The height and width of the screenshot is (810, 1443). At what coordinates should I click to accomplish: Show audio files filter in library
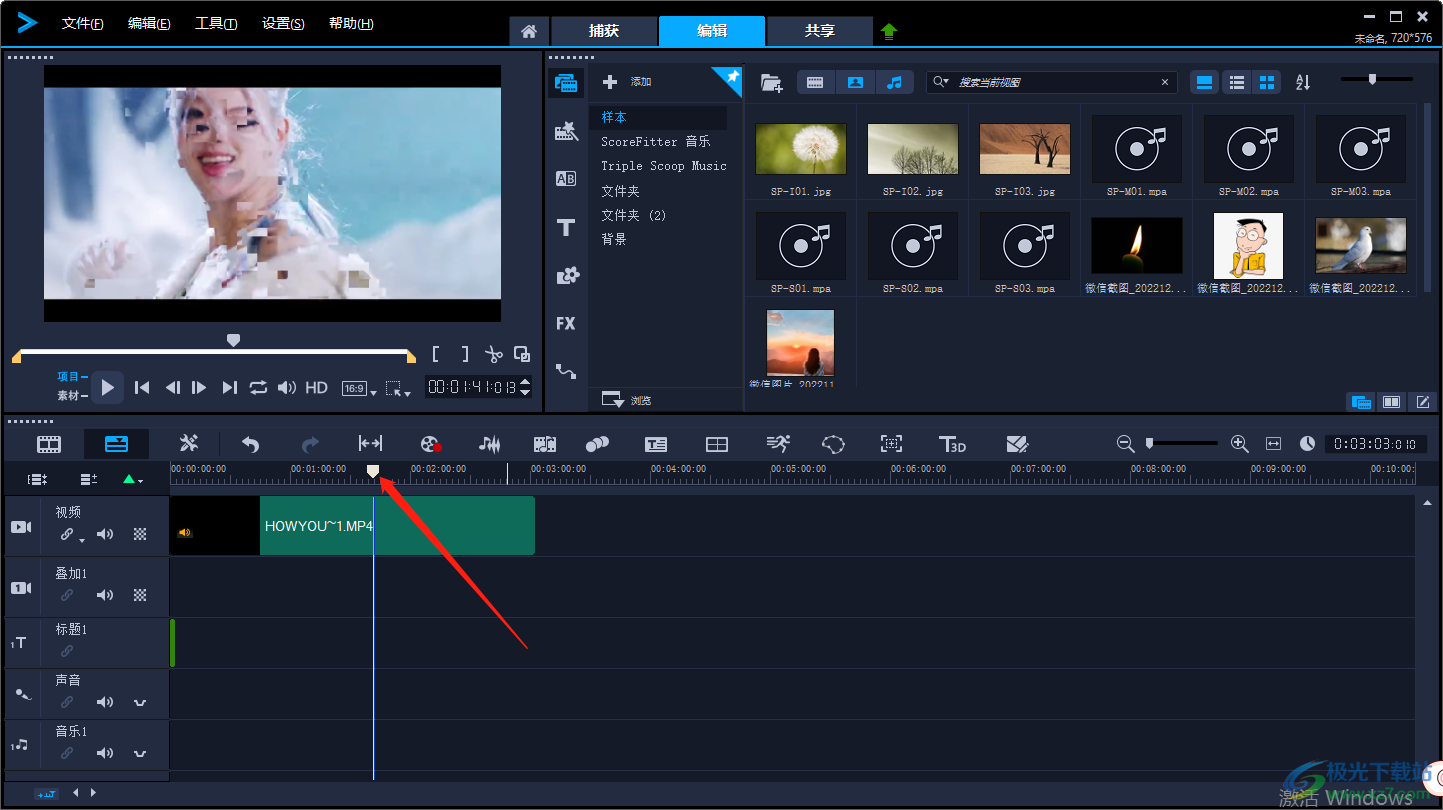coord(895,82)
